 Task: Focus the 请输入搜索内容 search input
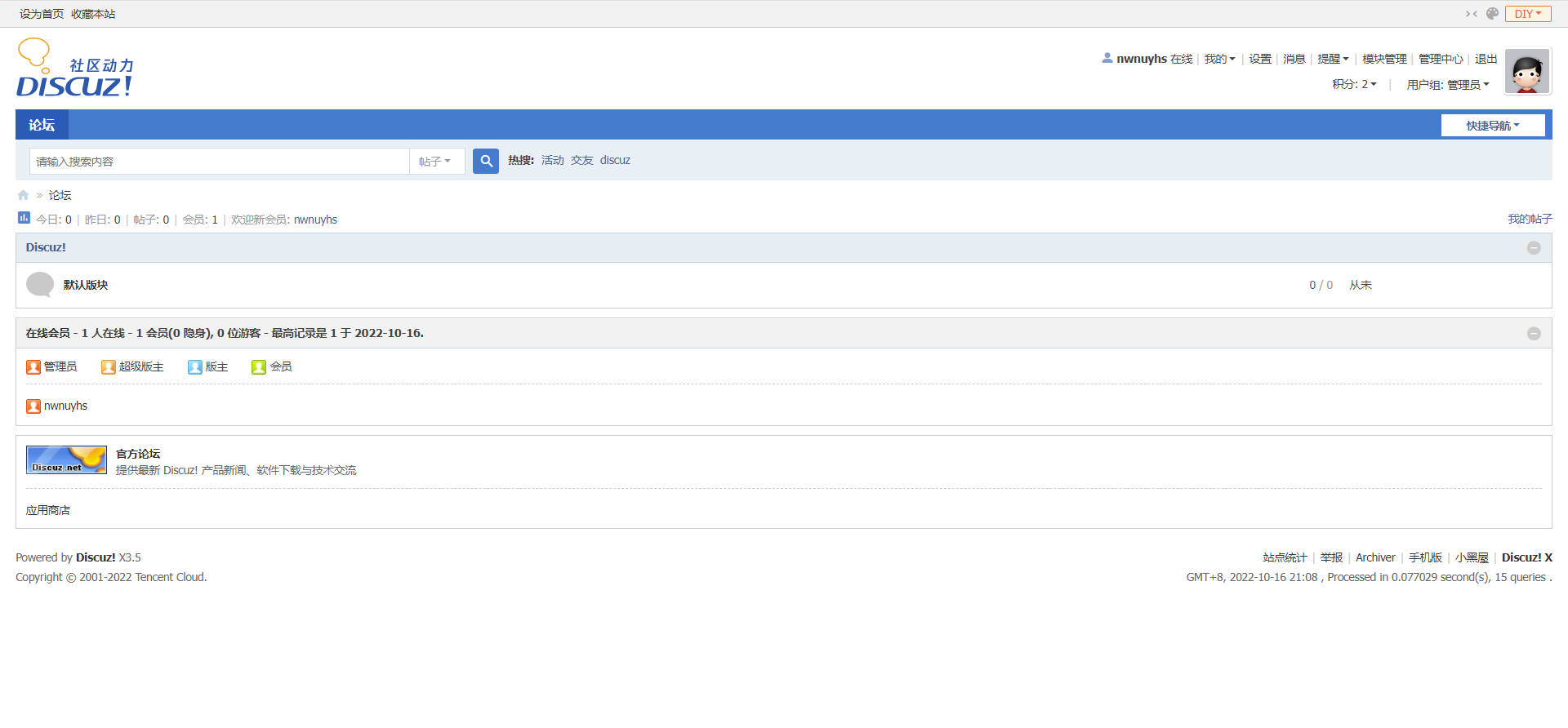pos(220,162)
